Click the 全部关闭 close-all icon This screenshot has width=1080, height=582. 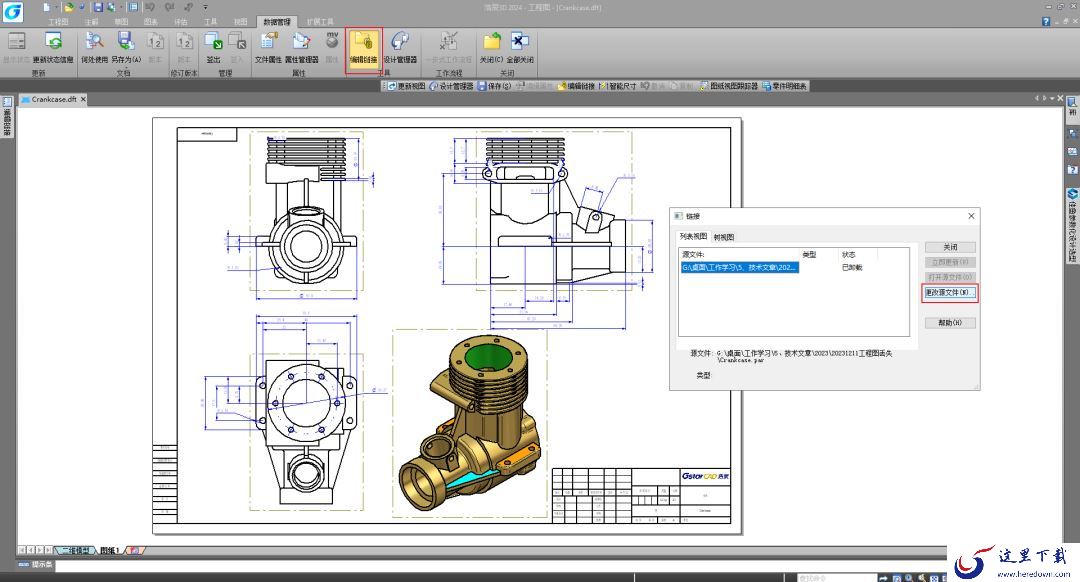pyautogui.click(x=520, y=48)
